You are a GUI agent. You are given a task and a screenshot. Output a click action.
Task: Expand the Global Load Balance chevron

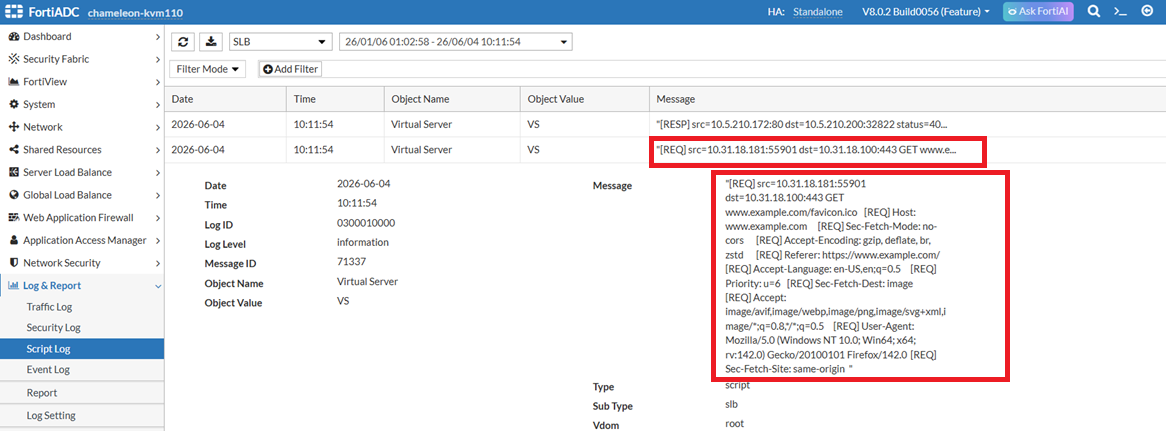tap(158, 195)
